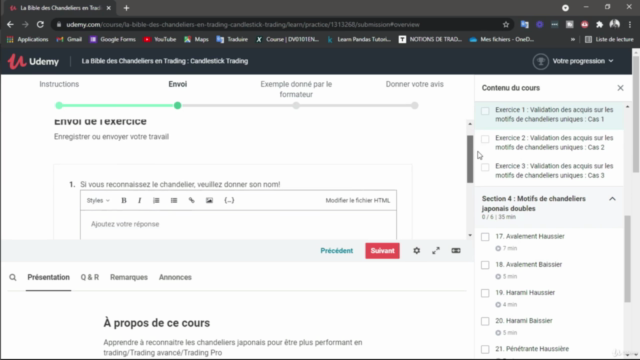
Task: Check Exercice 3 Cas 3 checkbox
Action: tap(485, 167)
